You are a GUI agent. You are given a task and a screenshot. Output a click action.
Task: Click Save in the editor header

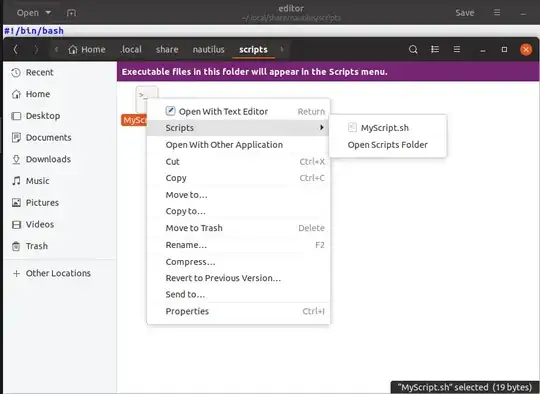tap(465, 13)
